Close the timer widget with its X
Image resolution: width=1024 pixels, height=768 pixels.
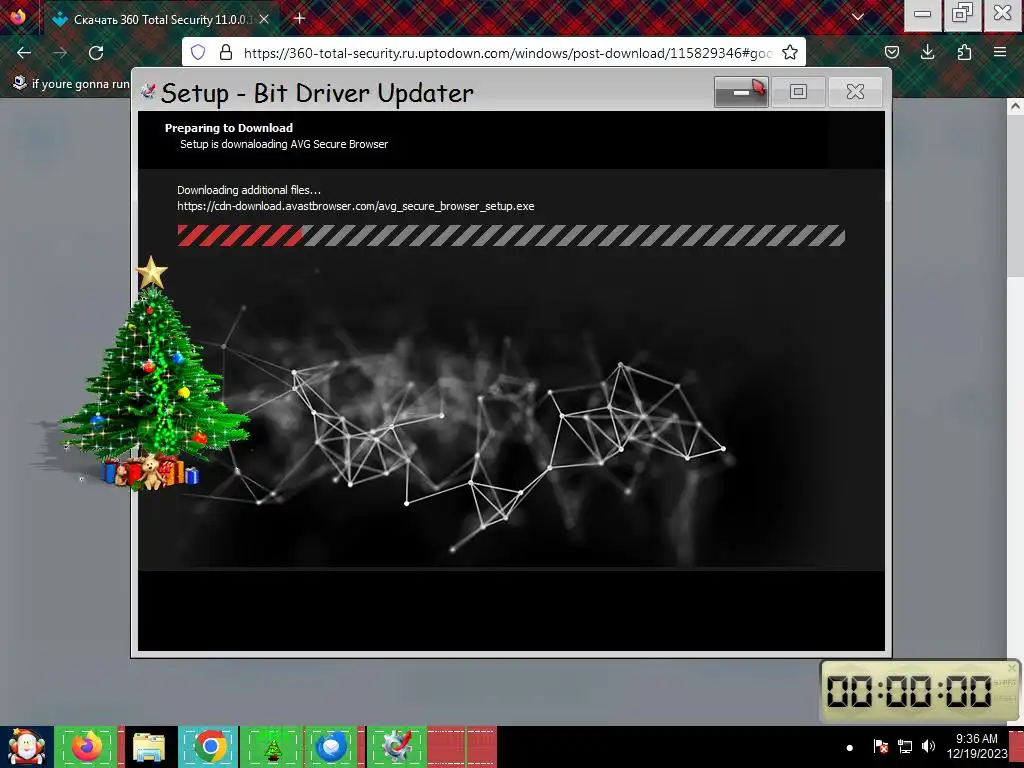tap(1012, 667)
